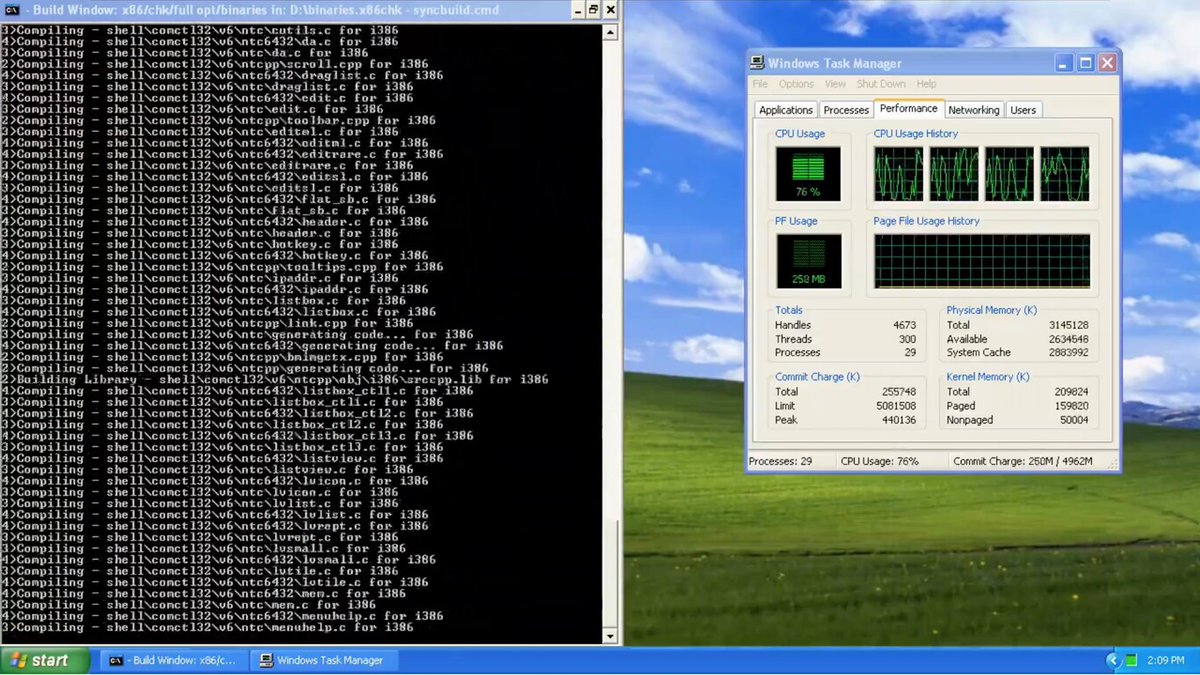Click the clock showing 2:09 PM
Screen dimensions: 1200x675
coord(1168,660)
